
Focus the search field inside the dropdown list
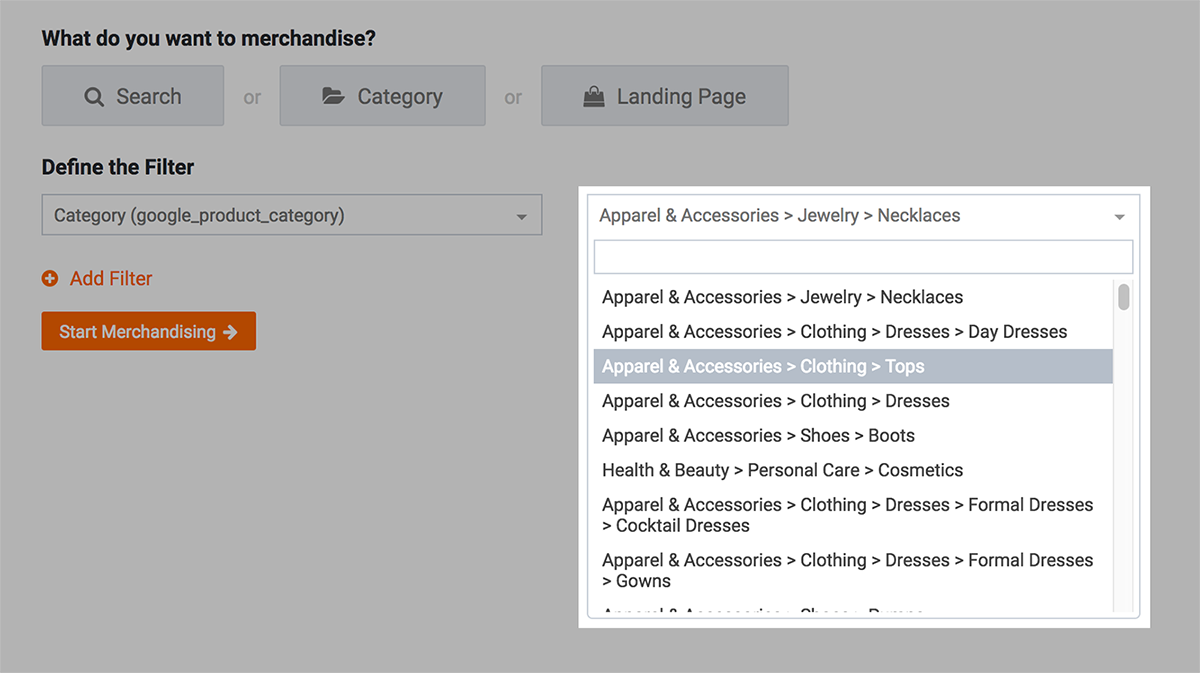(x=862, y=257)
